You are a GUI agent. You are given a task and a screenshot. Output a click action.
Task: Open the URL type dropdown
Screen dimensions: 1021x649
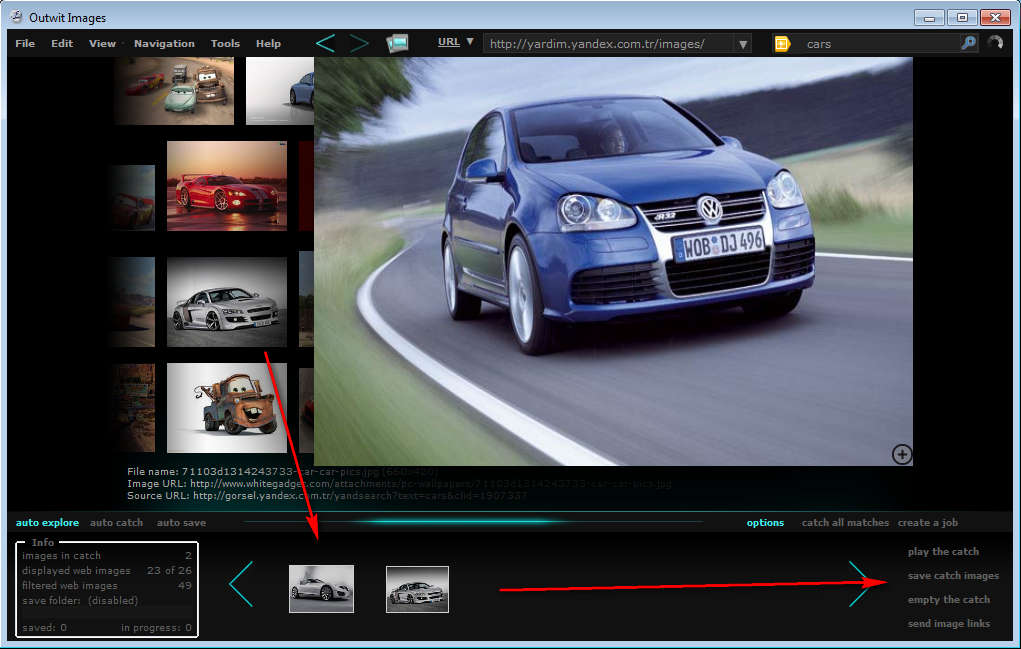tap(456, 42)
